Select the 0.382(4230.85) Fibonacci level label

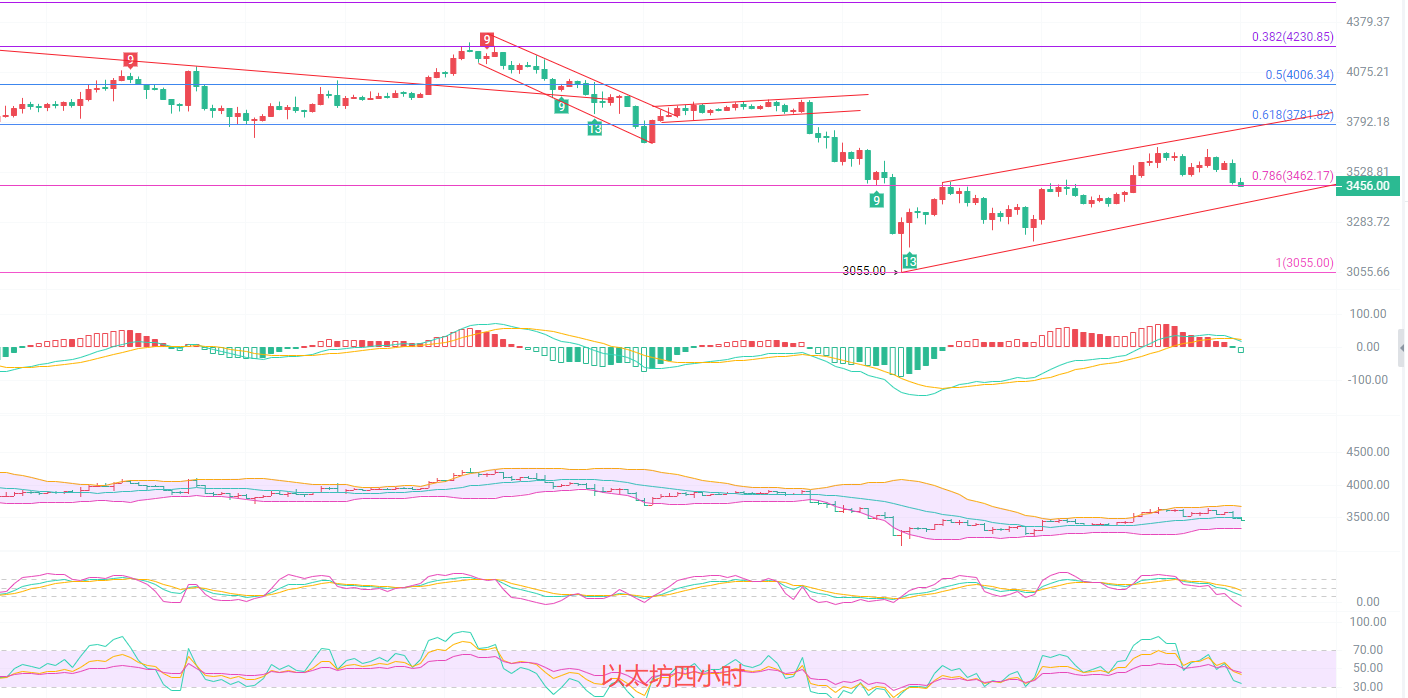(1292, 37)
